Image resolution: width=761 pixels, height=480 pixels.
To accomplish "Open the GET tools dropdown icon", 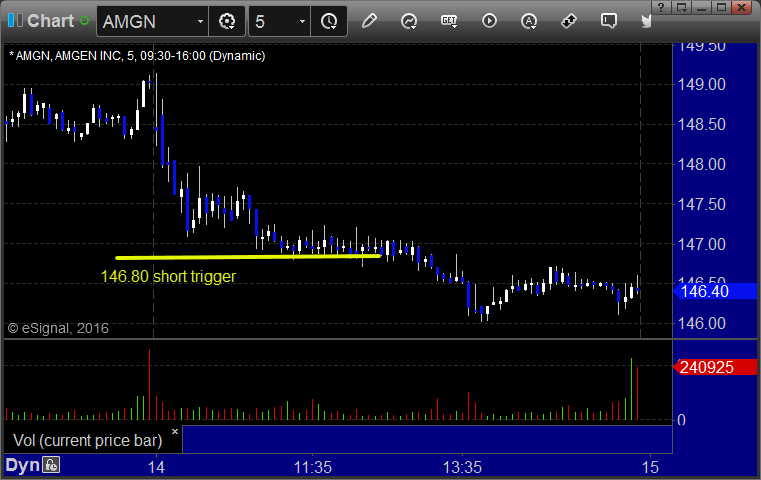I will [449, 21].
